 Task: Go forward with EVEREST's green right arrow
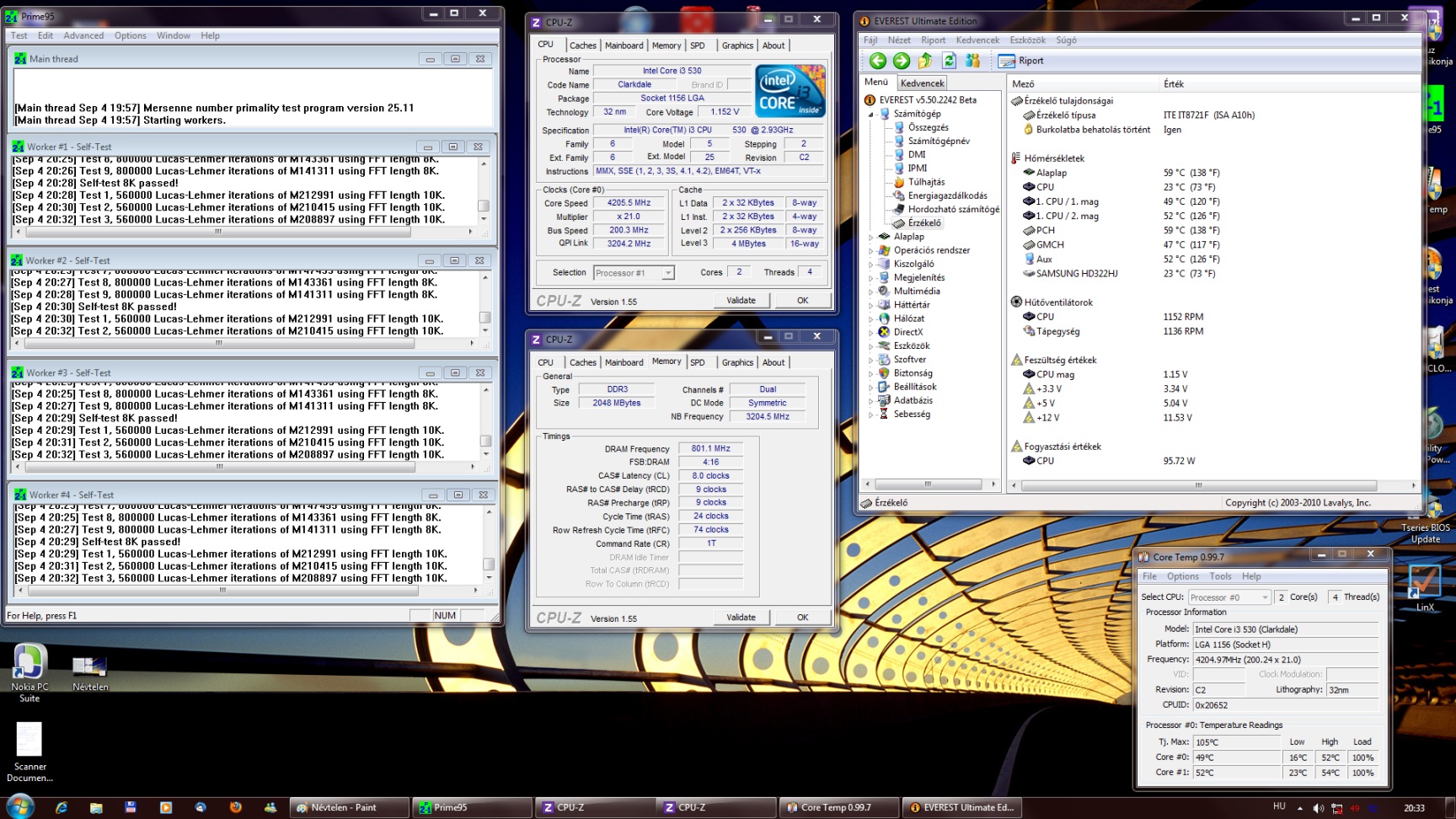[x=902, y=61]
